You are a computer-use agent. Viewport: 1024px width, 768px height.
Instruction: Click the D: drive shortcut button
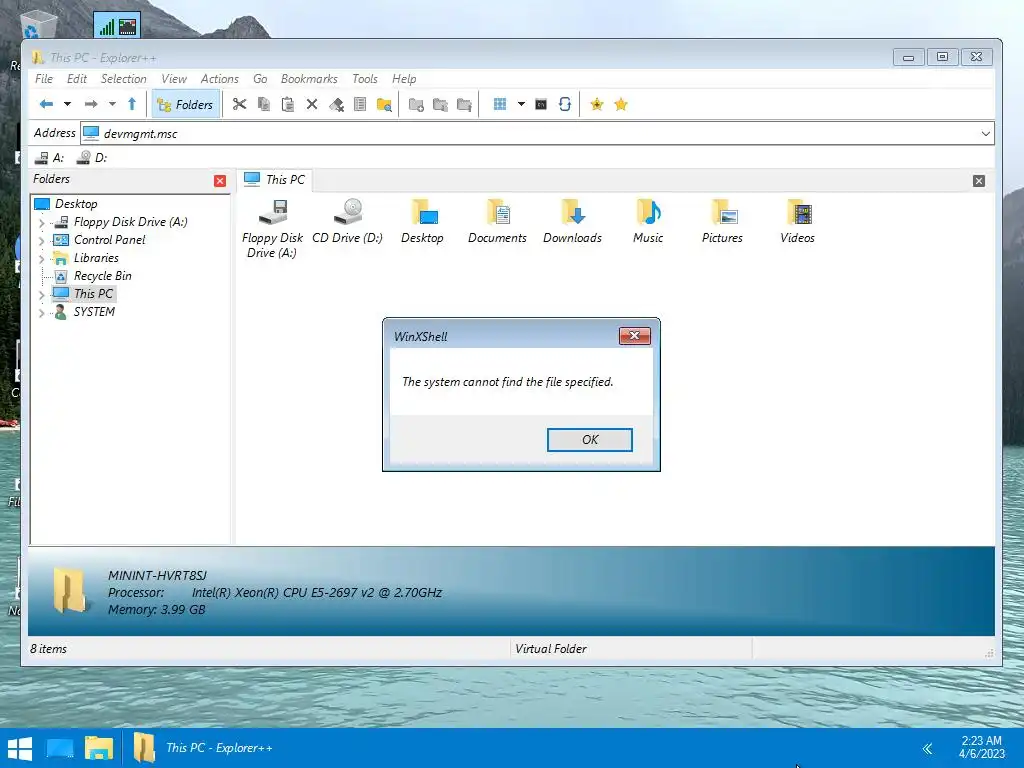[x=92, y=158]
